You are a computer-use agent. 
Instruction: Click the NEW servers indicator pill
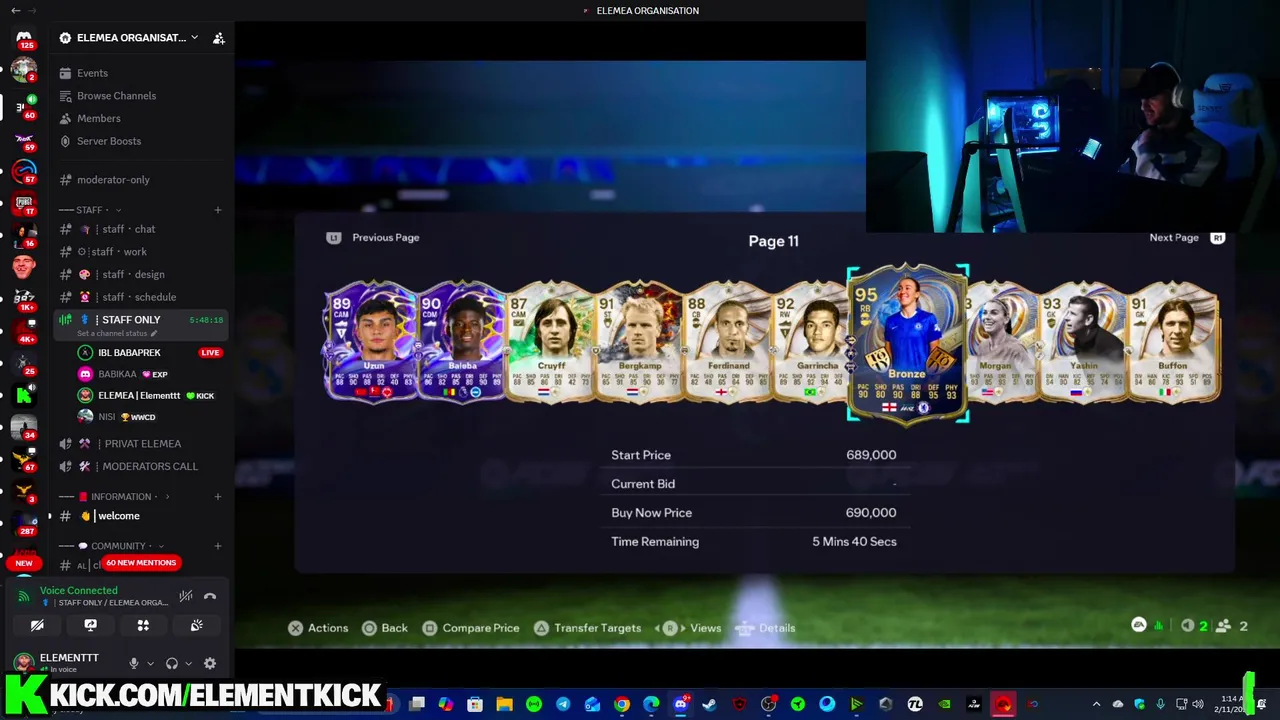24,563
